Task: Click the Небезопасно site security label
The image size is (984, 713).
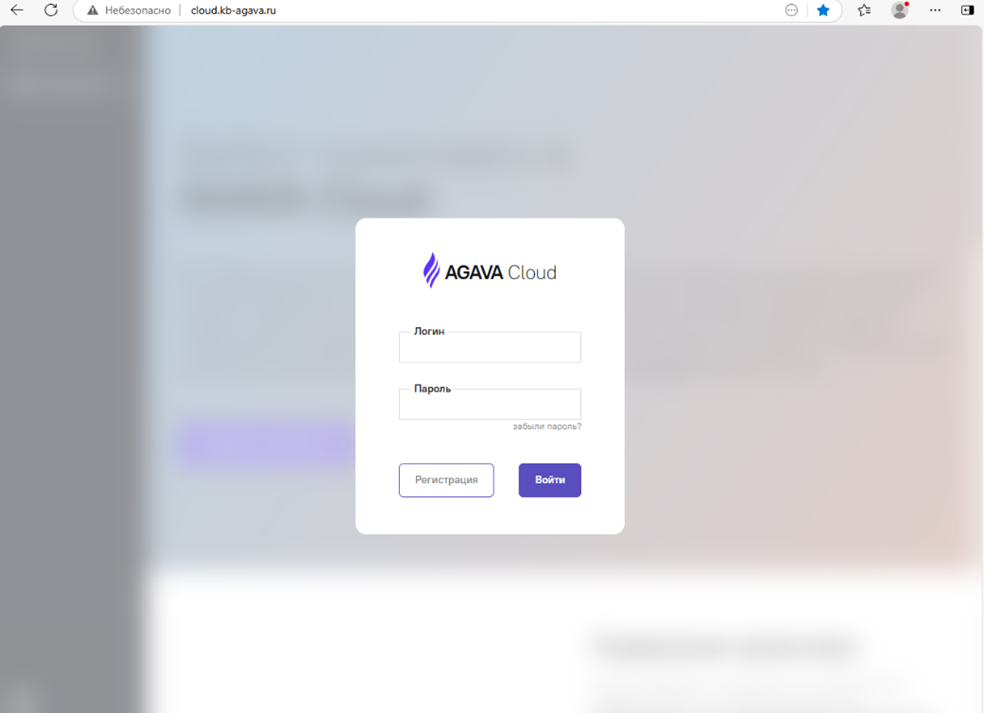Action: point(137,10)
